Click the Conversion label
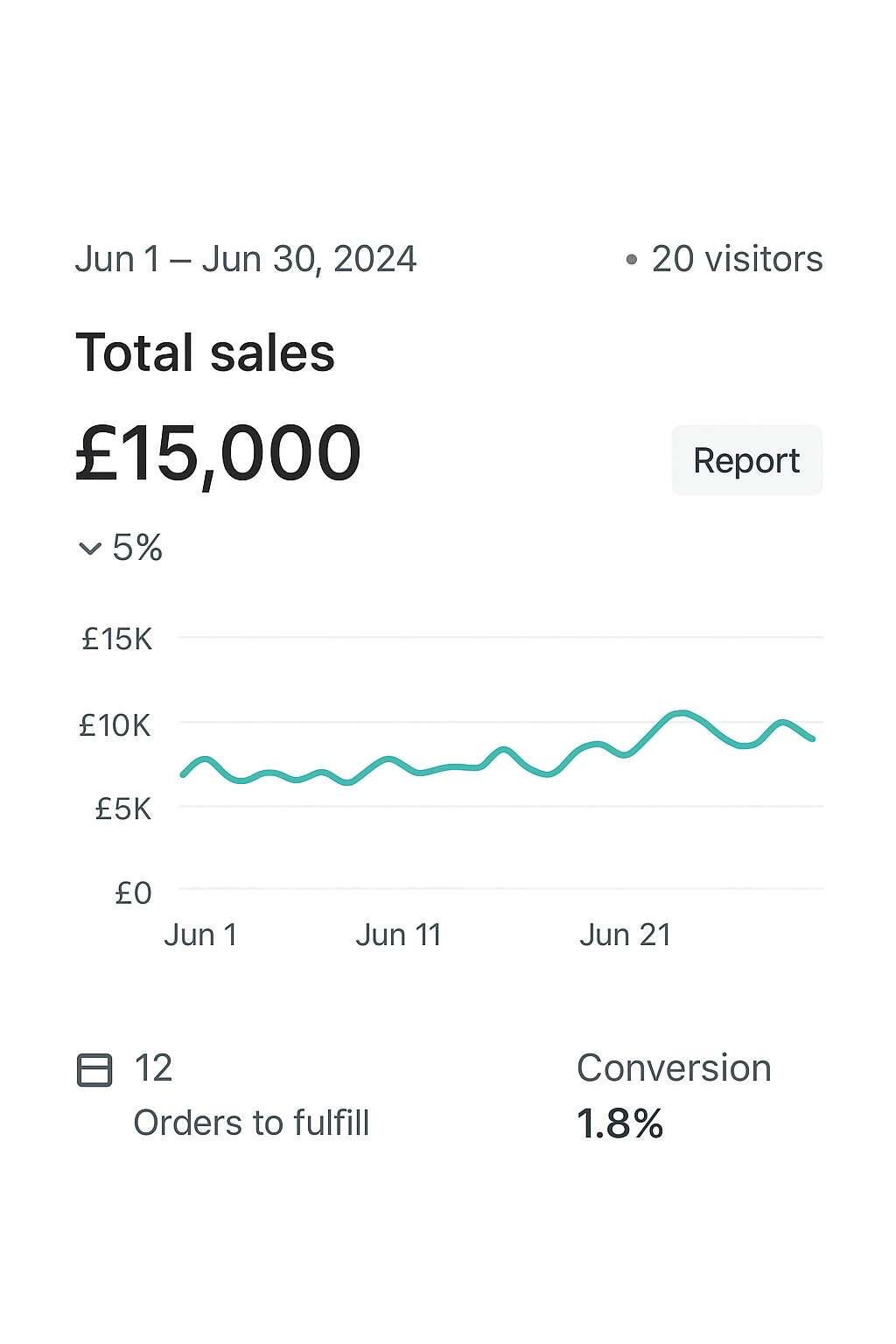896x1344 pixels. (x=674, y=1068)
